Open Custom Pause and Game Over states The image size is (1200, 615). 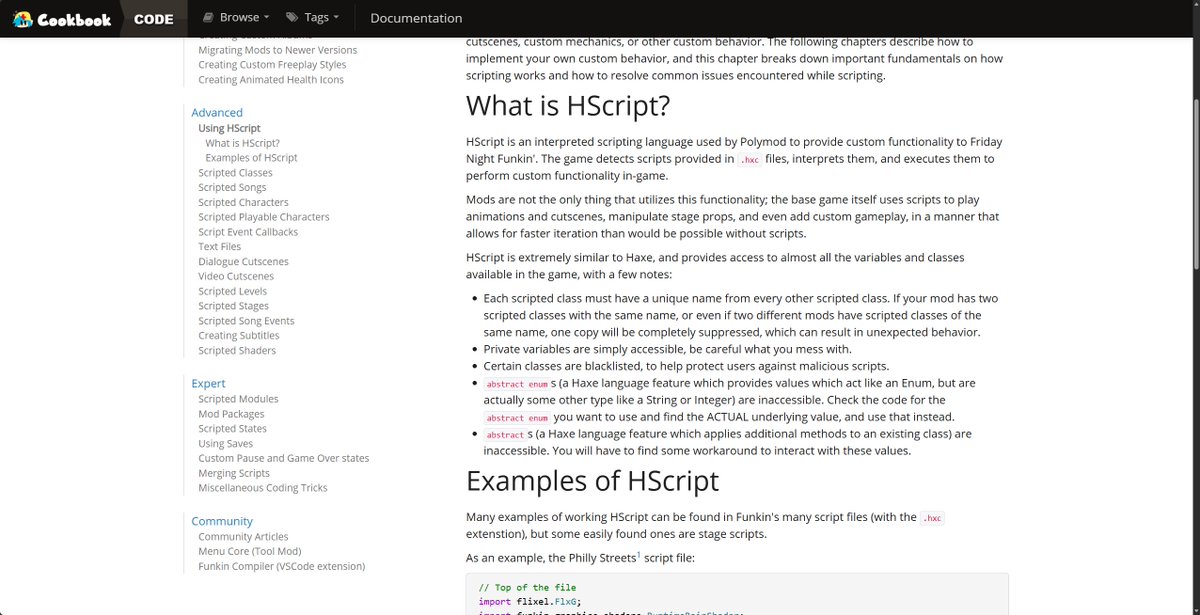(x=284, y=458)
